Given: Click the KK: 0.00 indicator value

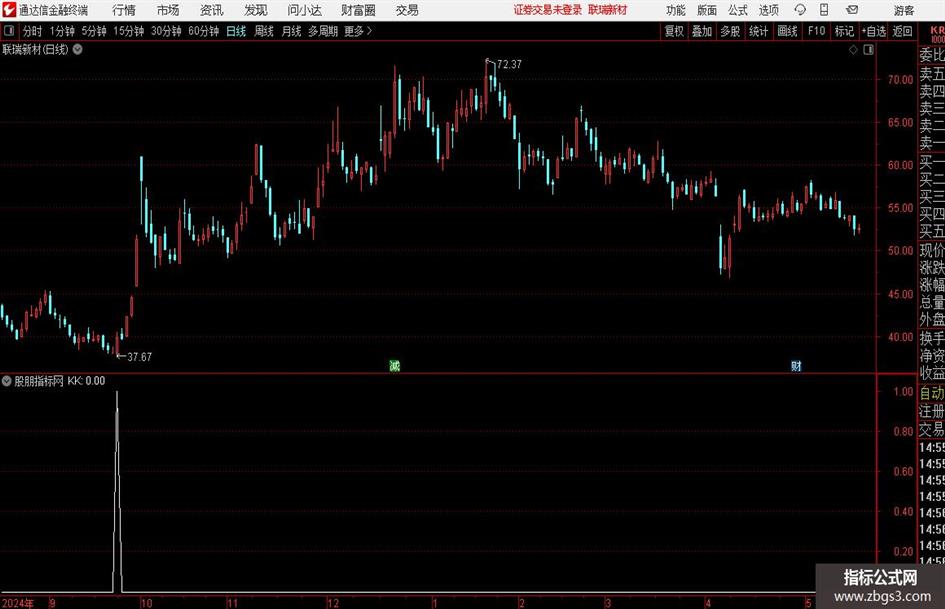Looking at the screenshot, I should coord(86,380).
